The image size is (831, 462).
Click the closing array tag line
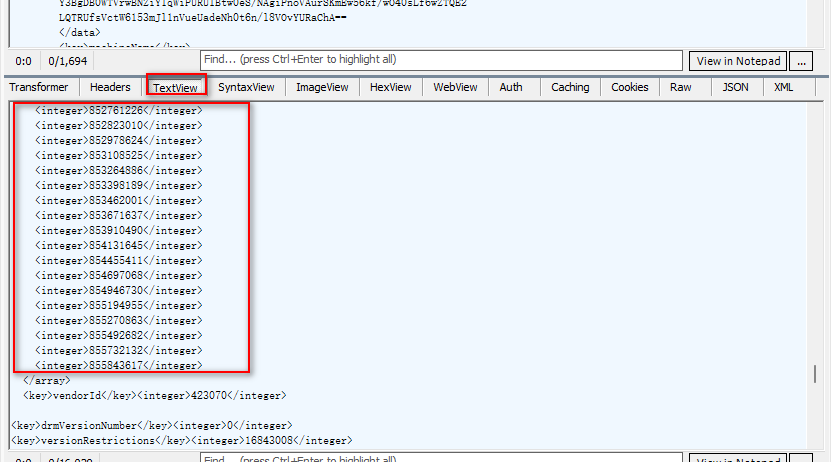click(x=47, y=380)
